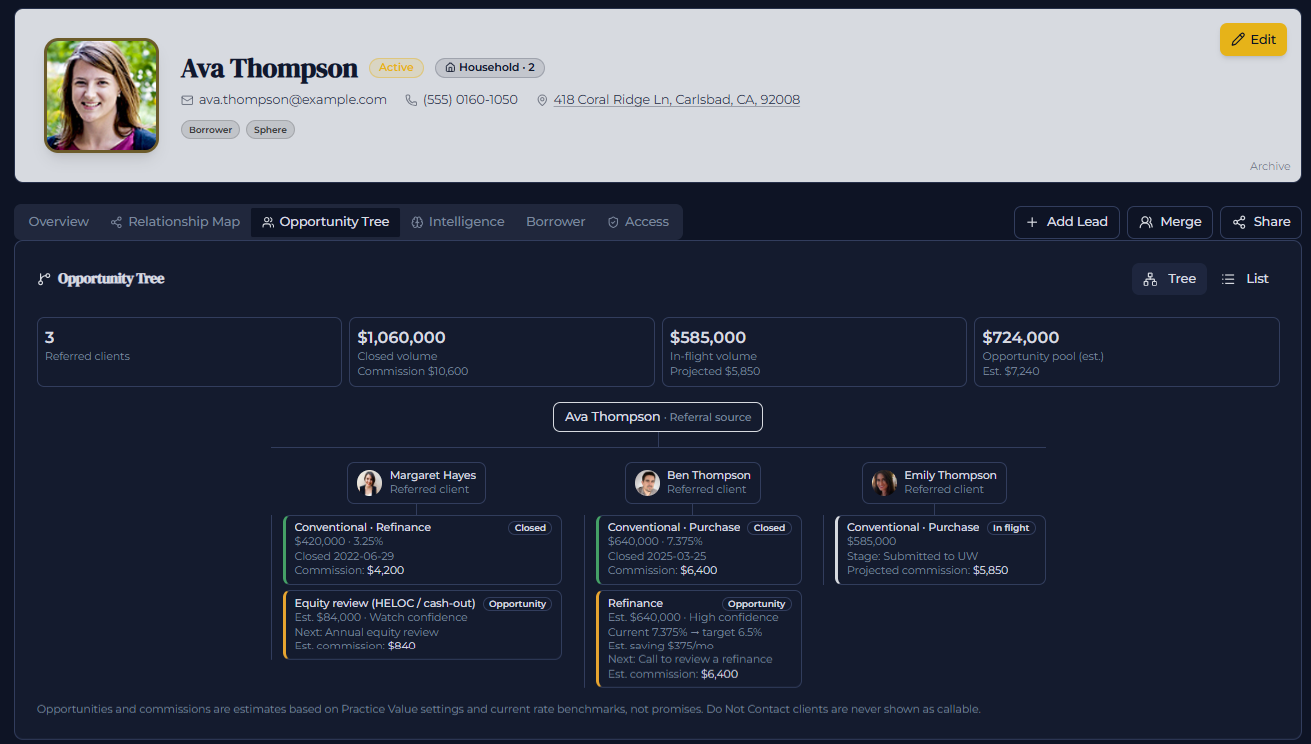Click the Active status badge

click(x=396, y=68)
